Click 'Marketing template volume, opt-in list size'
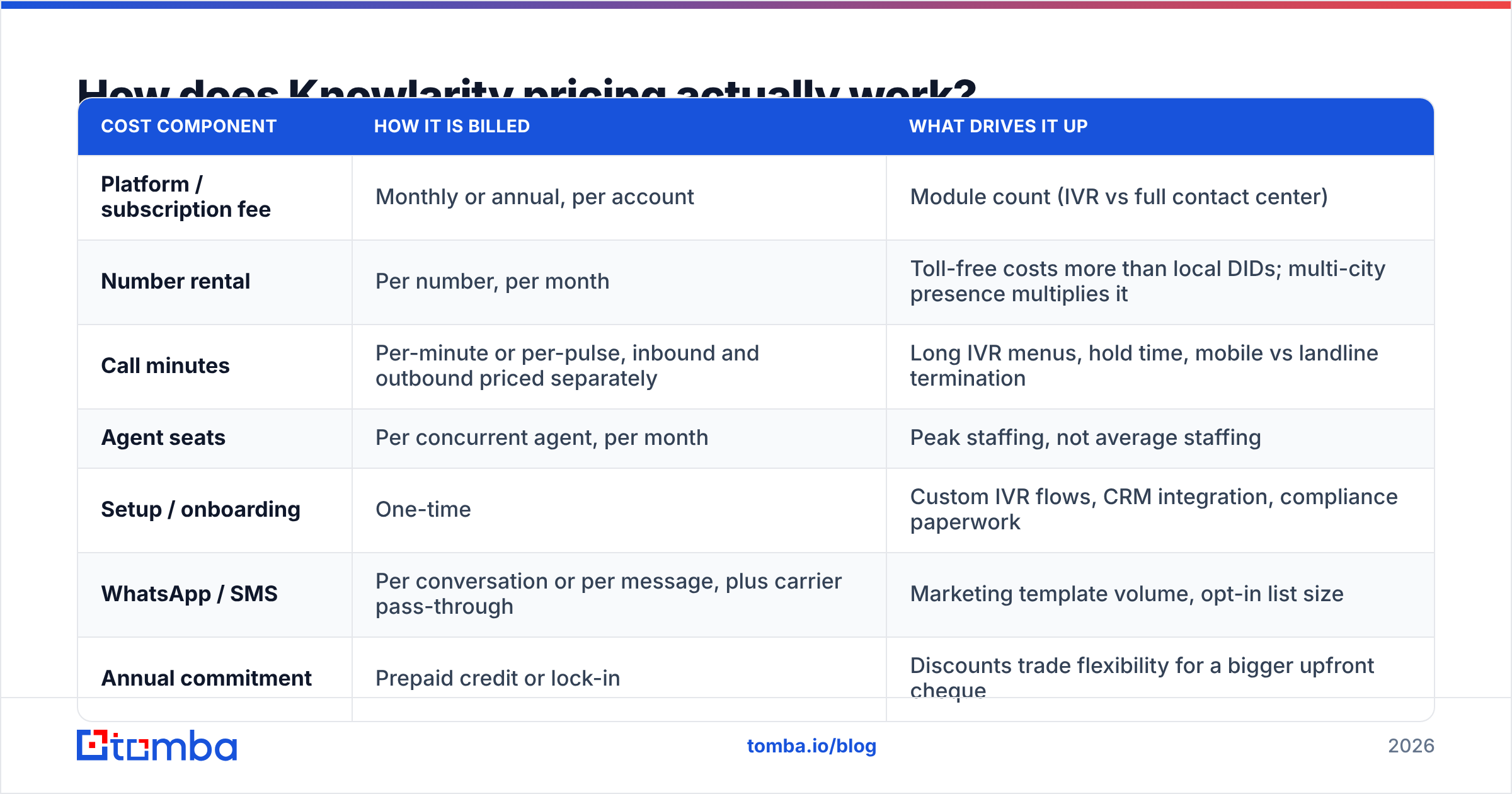This screenshot has height=794, width=1512. pyautogui.click(x=1127, y=594)
